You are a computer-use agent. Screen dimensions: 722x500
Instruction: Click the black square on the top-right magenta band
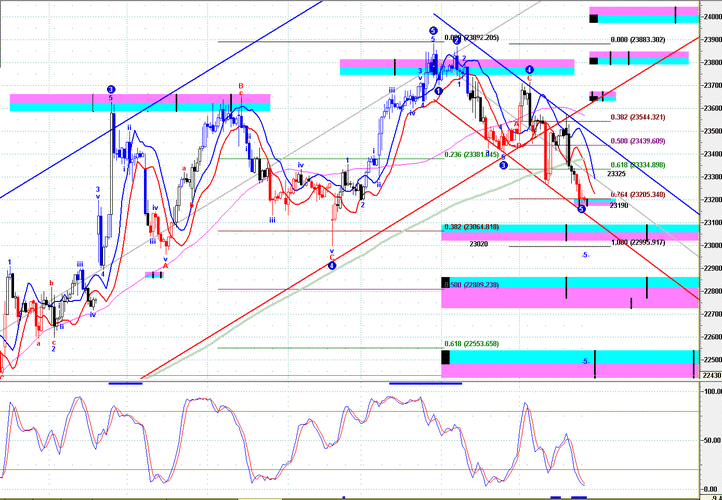[x=594, y=17]
